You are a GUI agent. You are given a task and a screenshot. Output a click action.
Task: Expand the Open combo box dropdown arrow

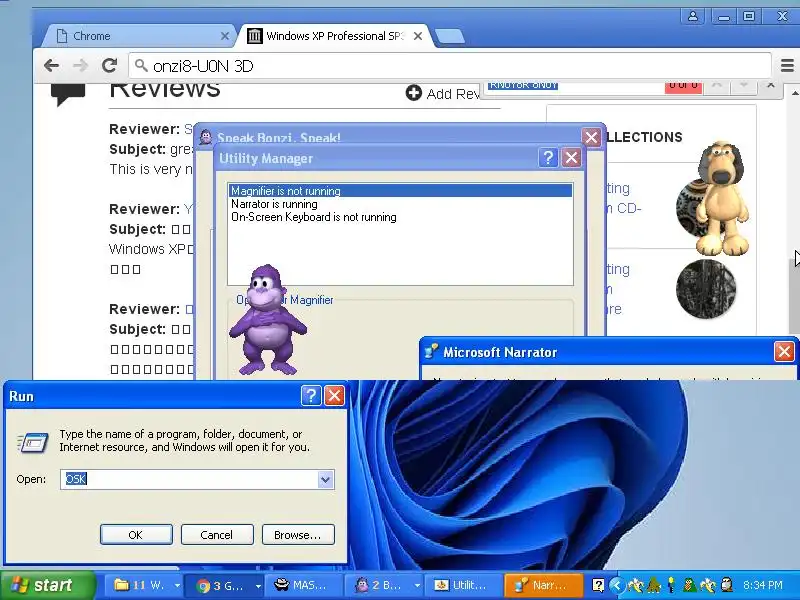click(325, 479)
